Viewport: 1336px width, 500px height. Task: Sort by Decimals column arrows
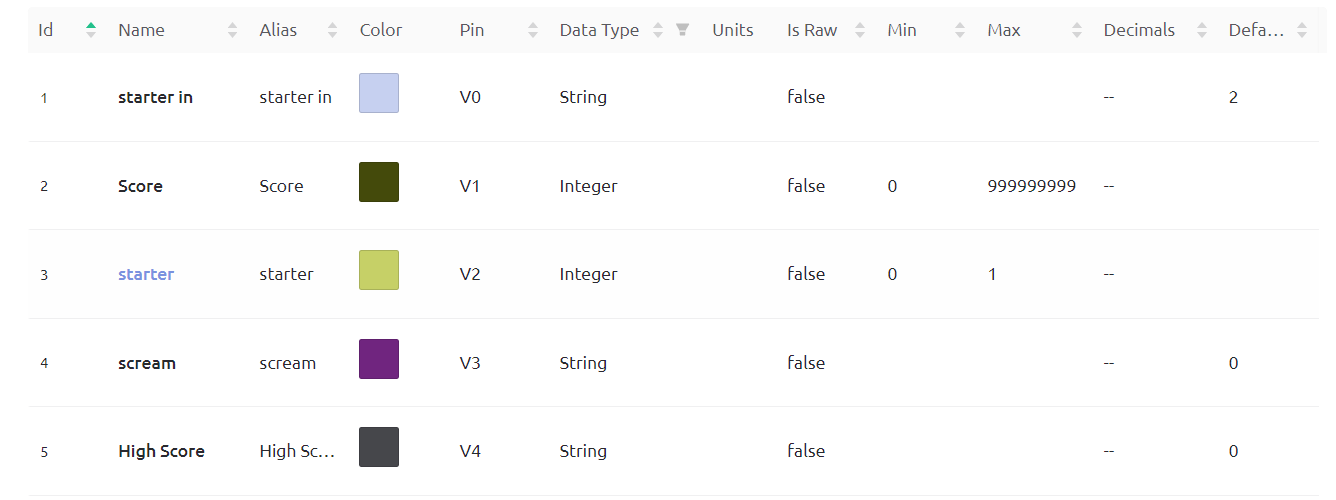1202,30
